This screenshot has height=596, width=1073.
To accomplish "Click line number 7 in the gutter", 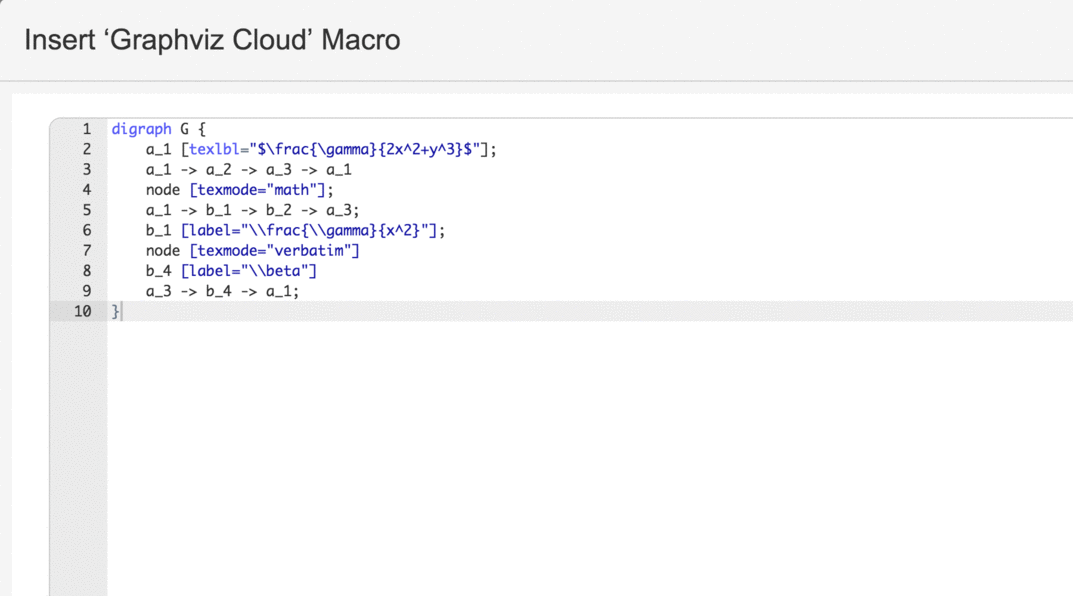I will [86, 250].
